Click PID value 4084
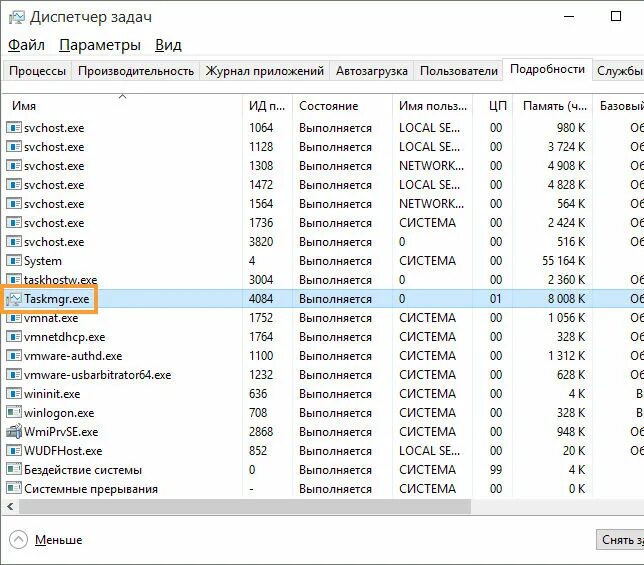Image resolution: width=644 pixels, height=565 pixels. pos(261,299)
